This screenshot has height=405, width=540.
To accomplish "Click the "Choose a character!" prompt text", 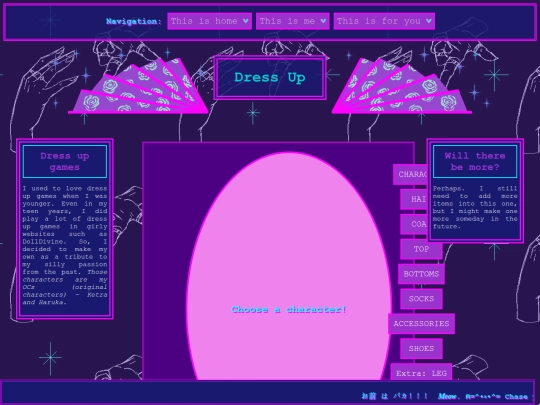I will point(289,309).
